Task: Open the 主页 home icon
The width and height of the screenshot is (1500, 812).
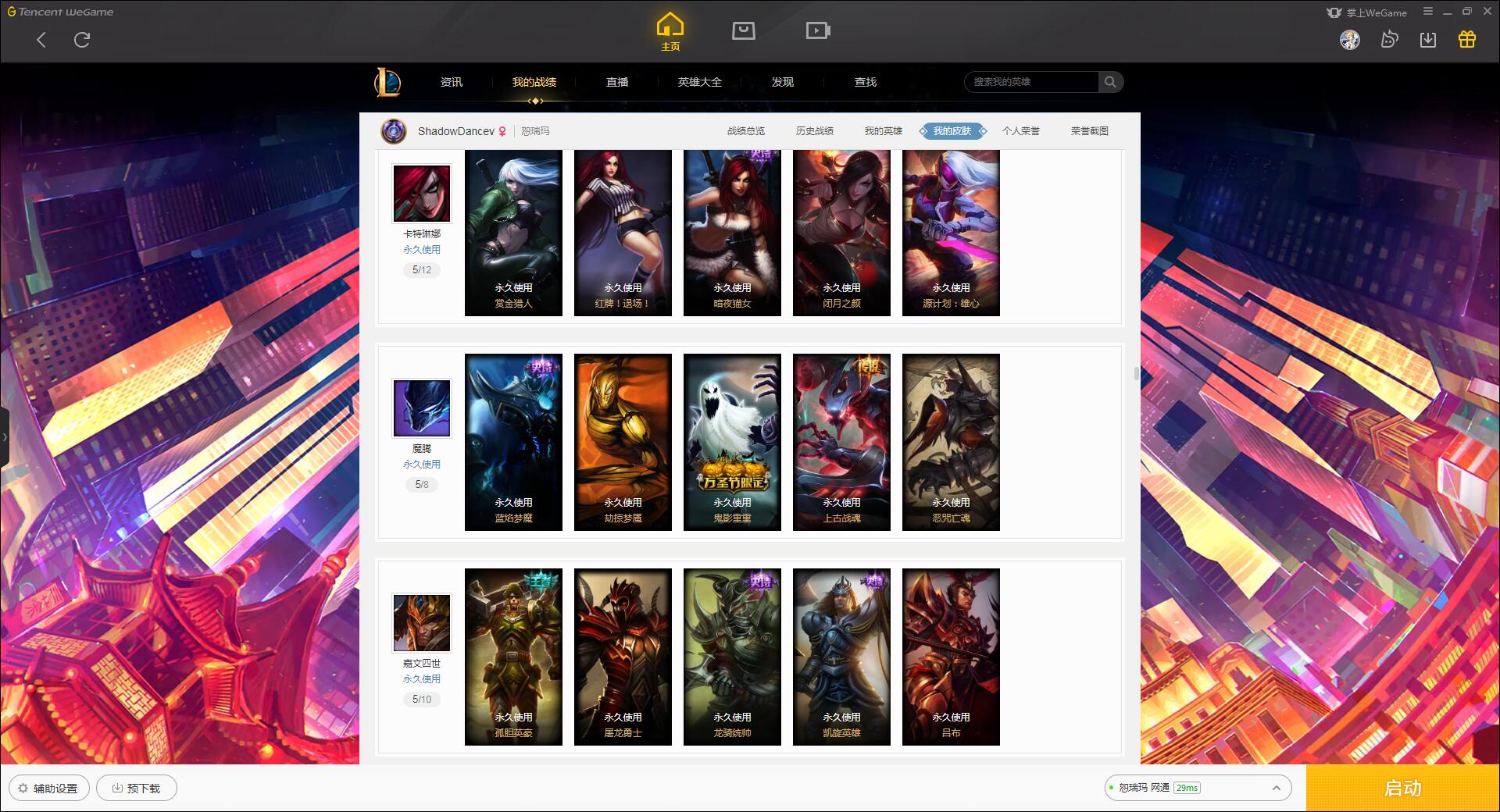Action: [x=670, y=32]
